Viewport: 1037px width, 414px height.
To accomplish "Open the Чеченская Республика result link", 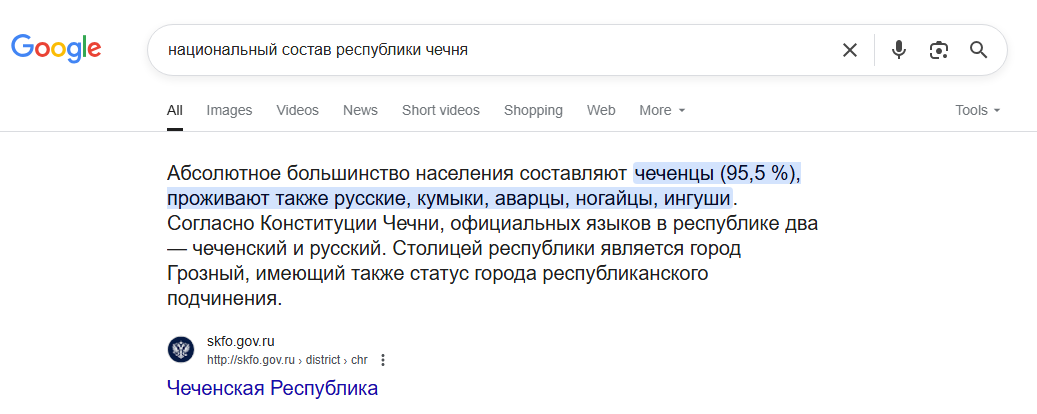I will pyautogui.click(x=272, y=388).
